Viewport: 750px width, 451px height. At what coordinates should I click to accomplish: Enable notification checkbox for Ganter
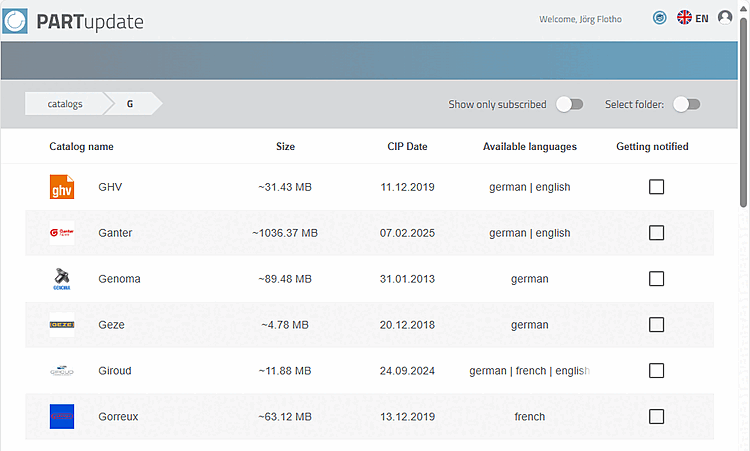tap(656, 233)
